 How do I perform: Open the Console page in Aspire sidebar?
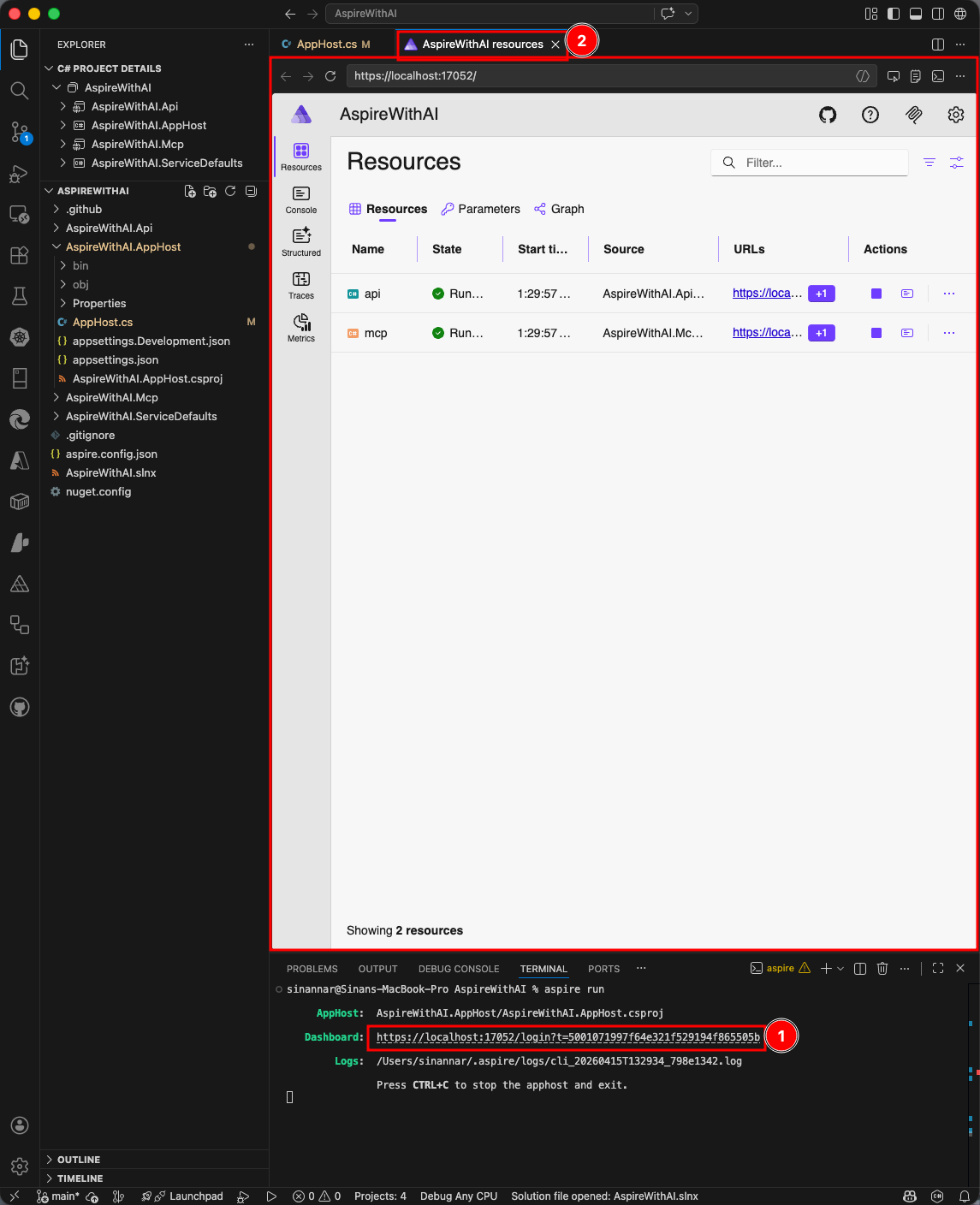301,199
